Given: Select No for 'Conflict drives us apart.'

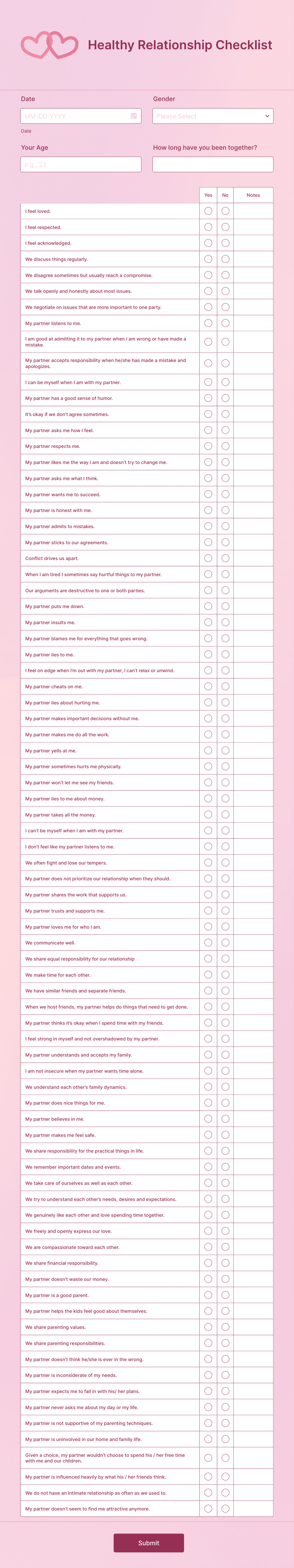Looking at the screenshot, I should (226, 558).
